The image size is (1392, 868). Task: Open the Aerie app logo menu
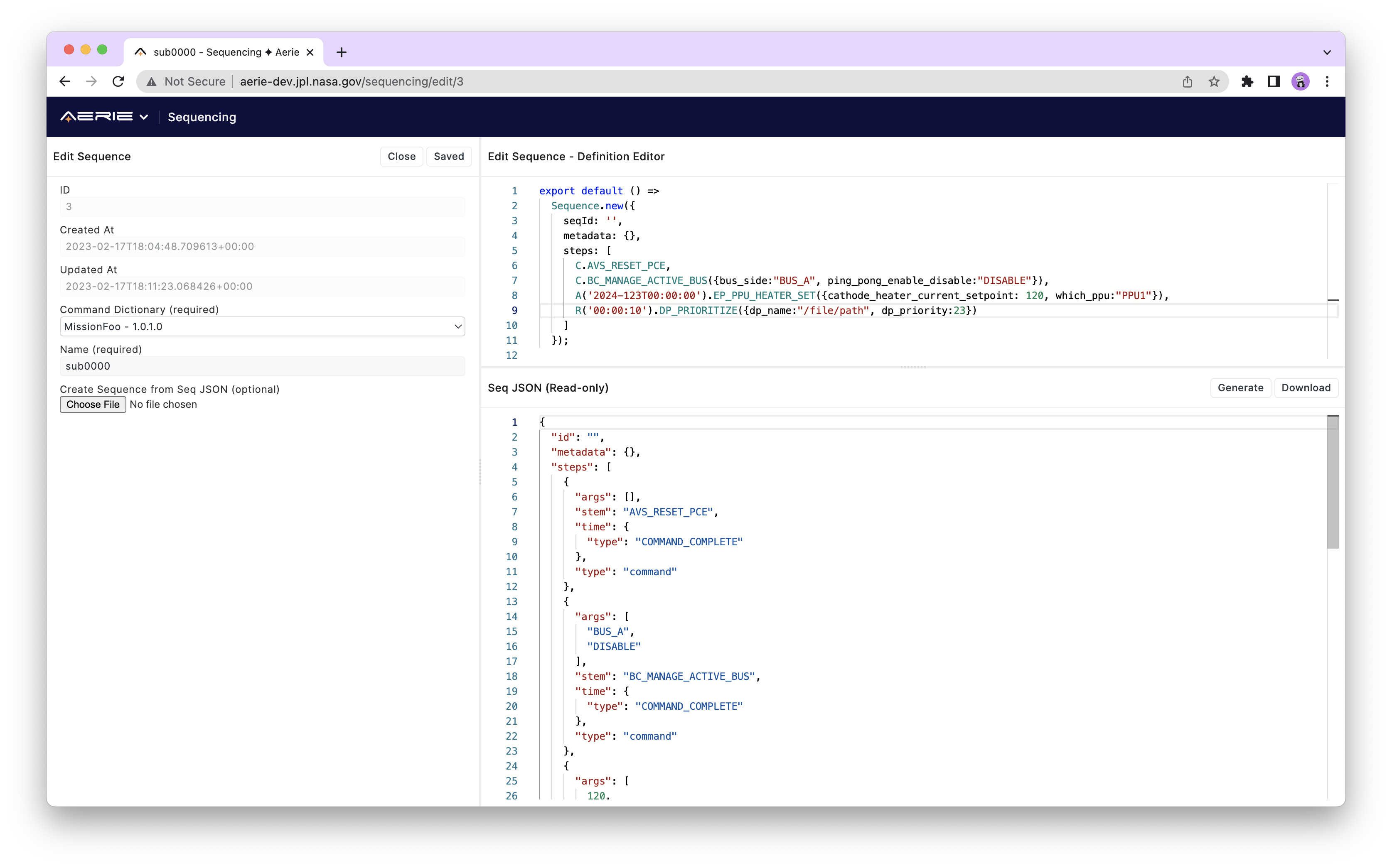coord(98,117)
